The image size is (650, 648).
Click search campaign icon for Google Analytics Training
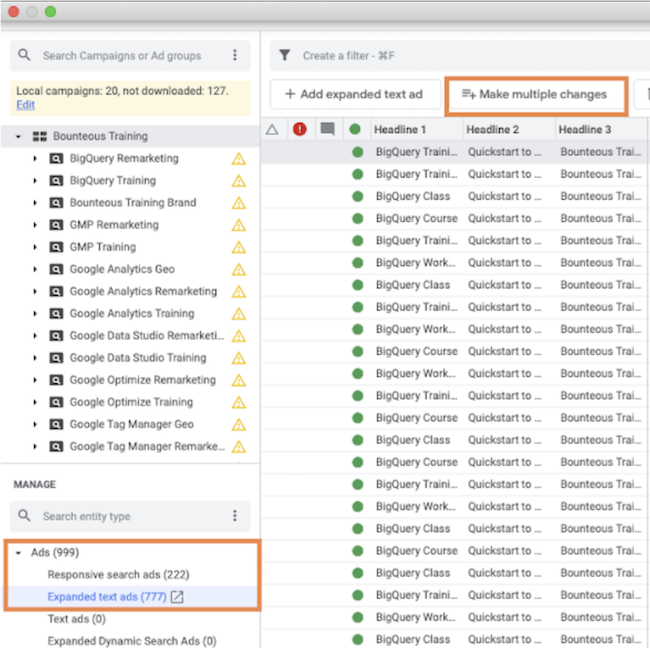(56, 313)
